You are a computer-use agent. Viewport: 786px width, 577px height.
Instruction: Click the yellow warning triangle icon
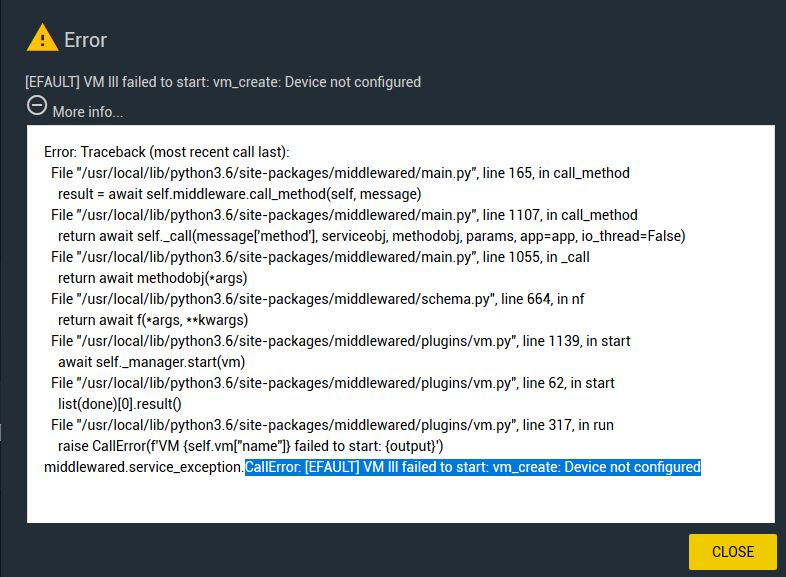[x=42, y=38]
